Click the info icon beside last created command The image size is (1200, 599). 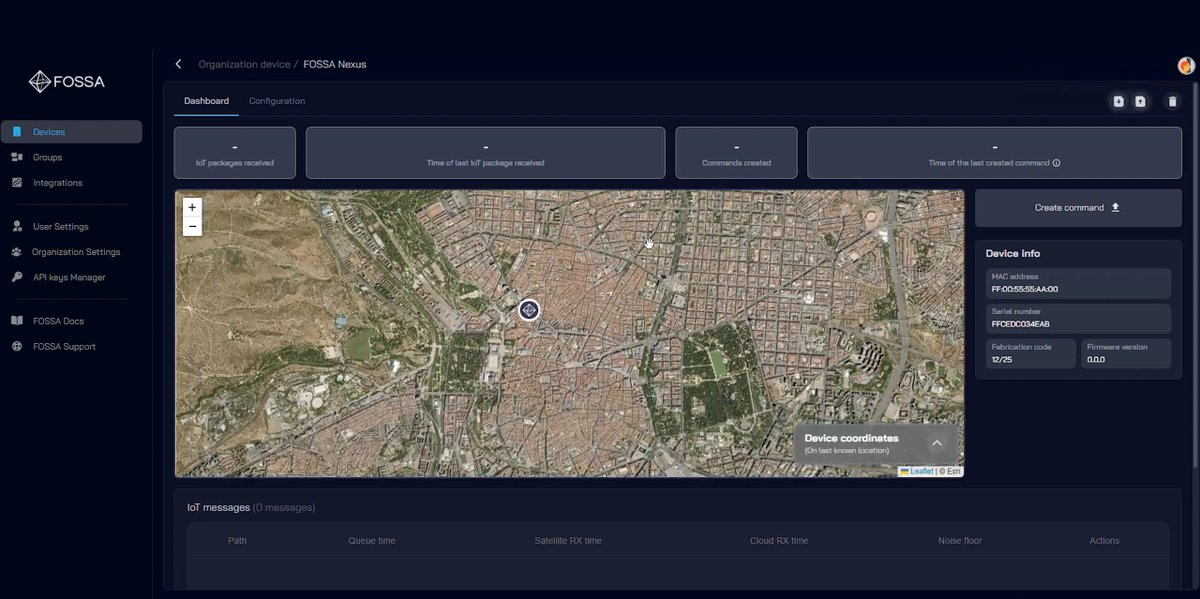coord(1056,163)
